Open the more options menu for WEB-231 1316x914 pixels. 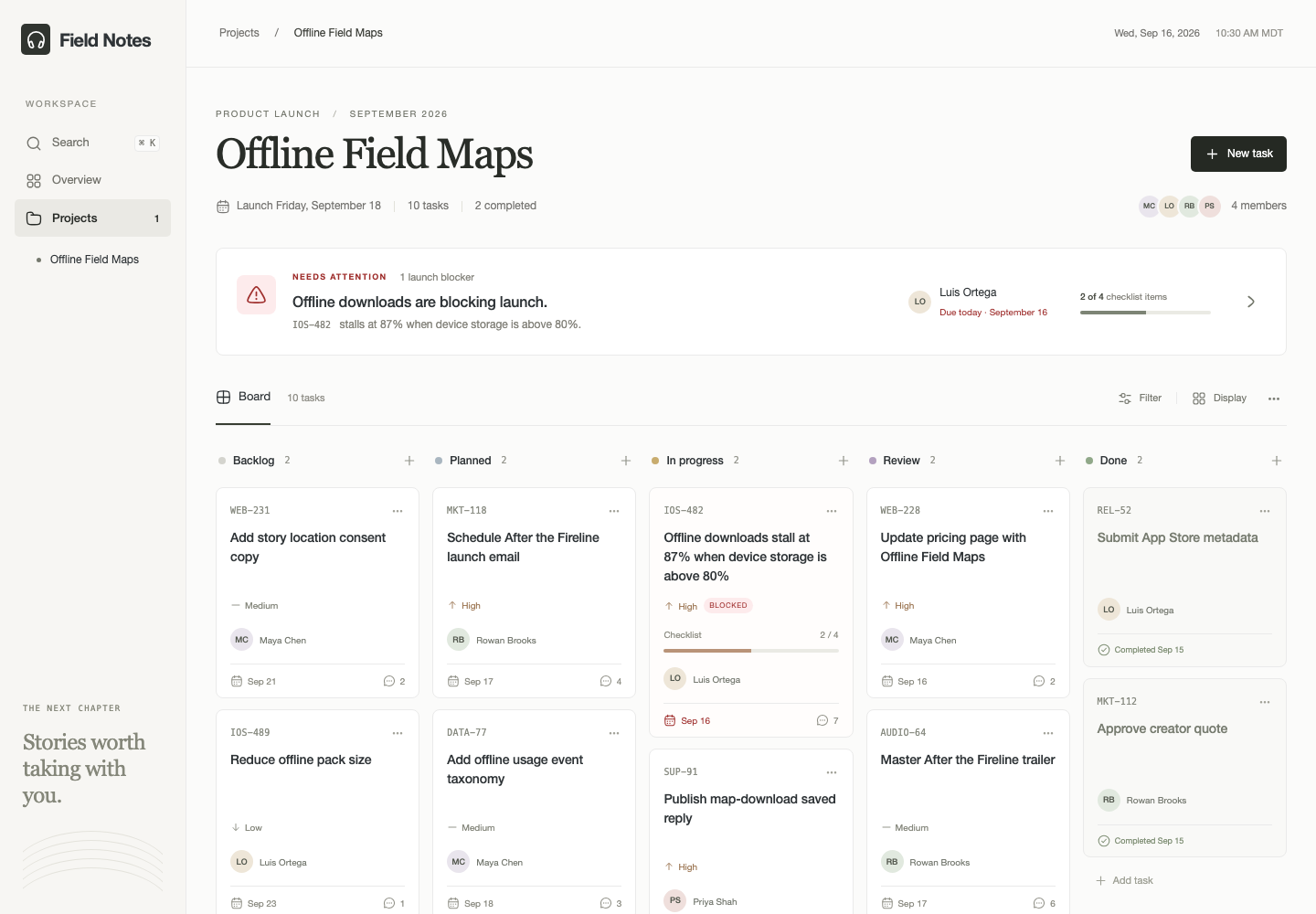398,511
